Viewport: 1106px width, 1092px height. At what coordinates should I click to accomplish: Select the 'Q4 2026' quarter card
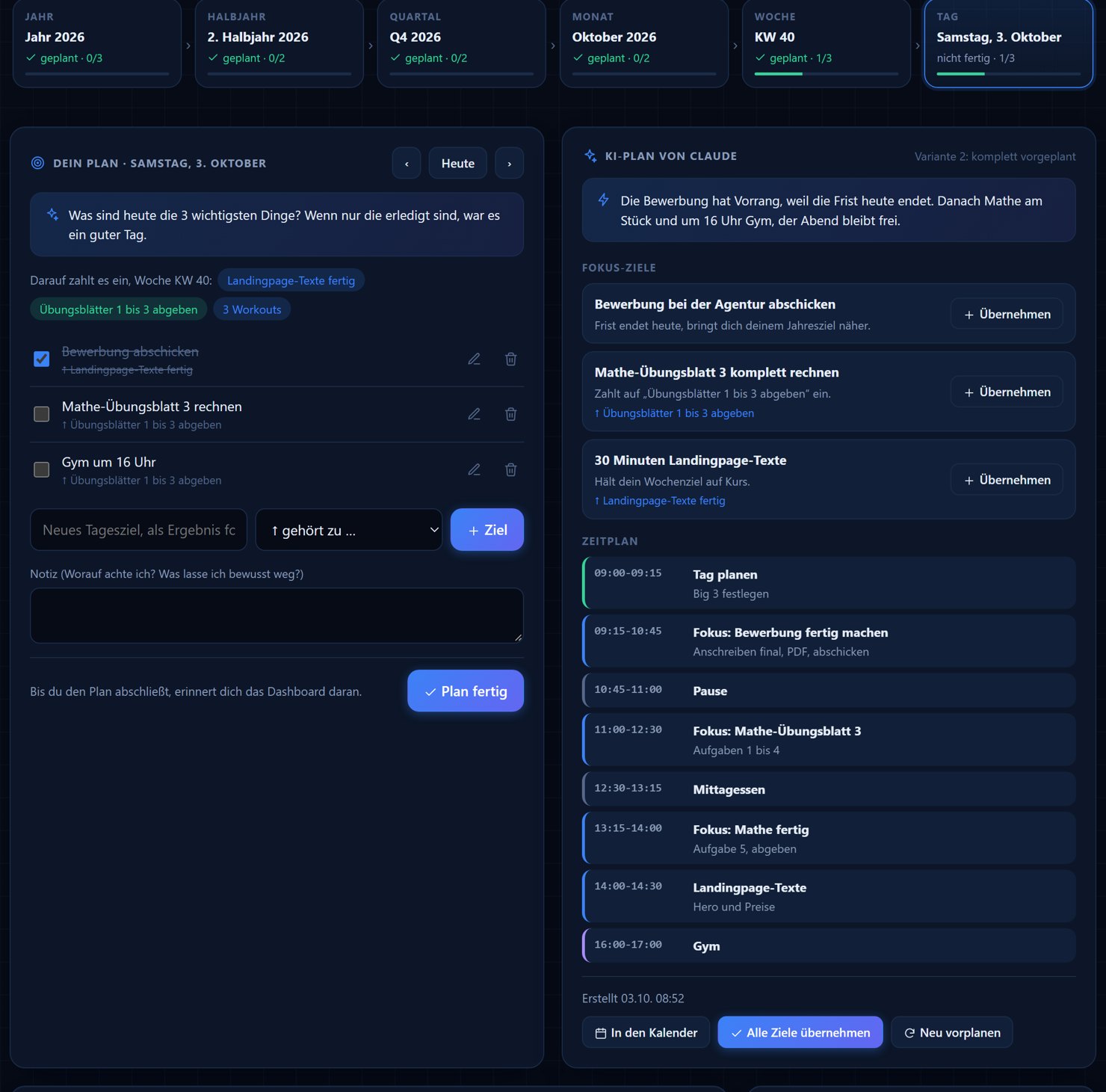click(462, 43)
